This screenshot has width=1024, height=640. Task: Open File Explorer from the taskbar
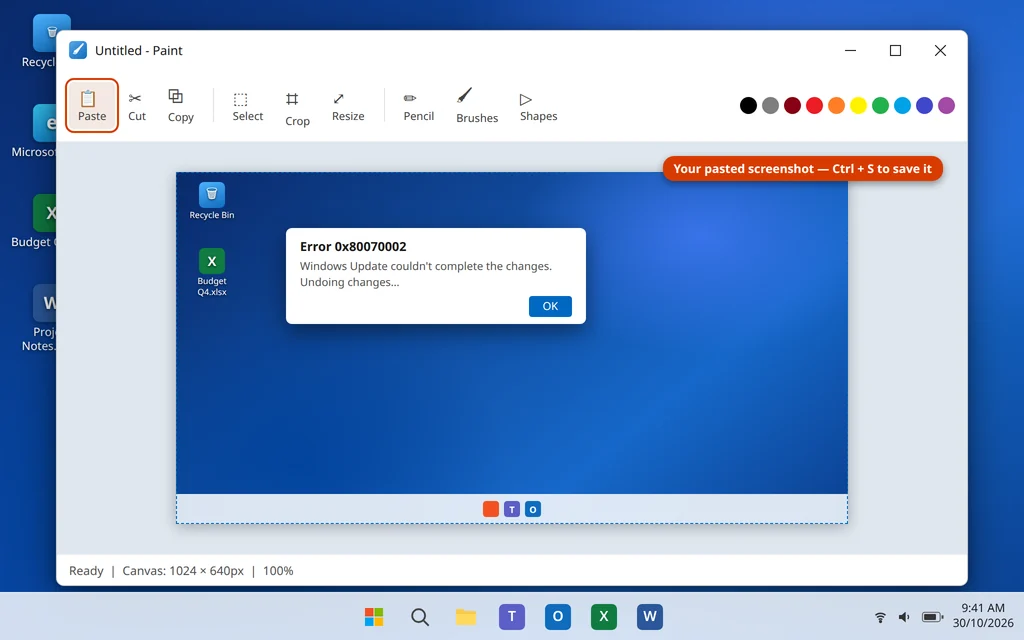pyautogui.click(x=466, y=616)
